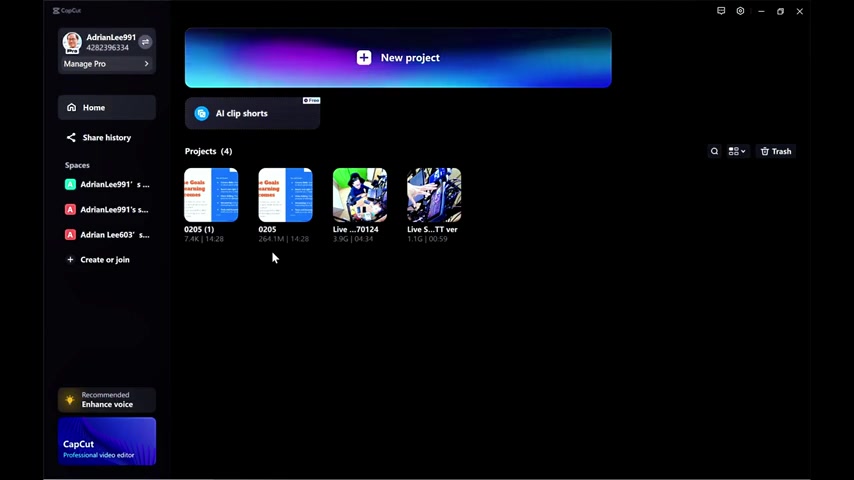854x480 pixels.
Task: Click the CapCut logo in title bar
Action: tap(67, 10)
